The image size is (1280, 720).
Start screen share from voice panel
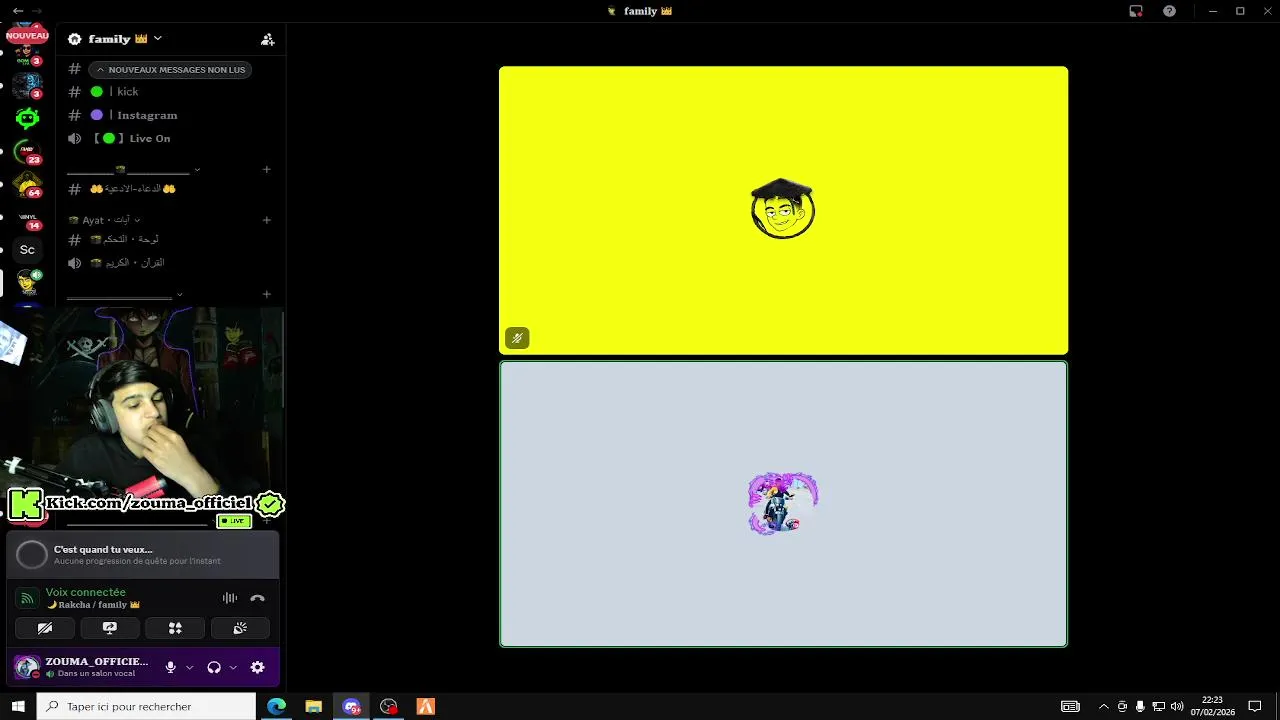coord(110,628)
